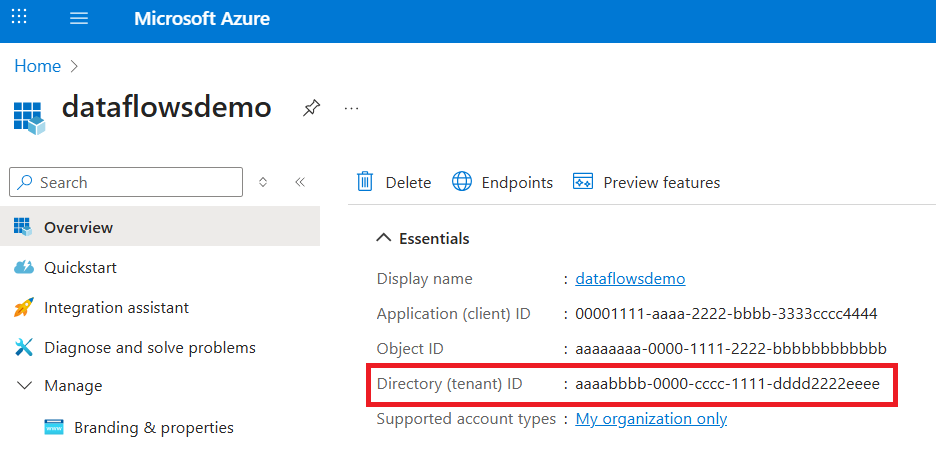The width and height of the screenshot is (936, 449).
Task: Click the Quickstart cloud icon
Action: pyautogui.click(x=24, y=268)
